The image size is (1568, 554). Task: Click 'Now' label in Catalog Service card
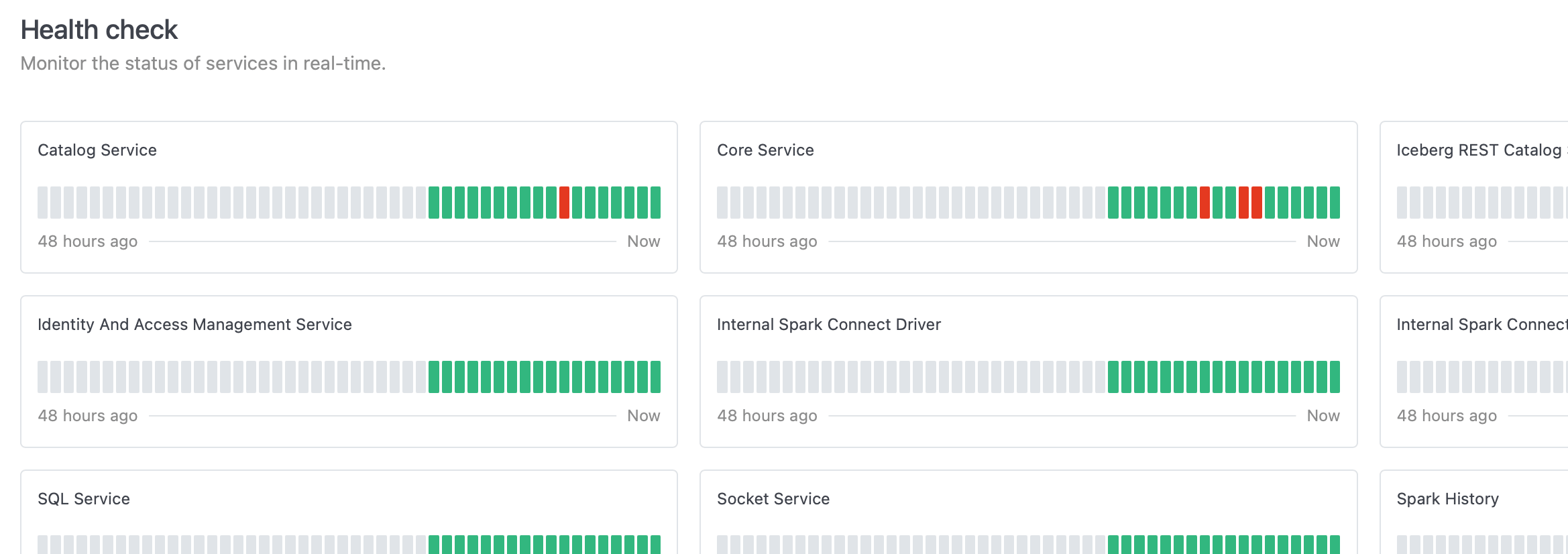(x=644, y=241)
